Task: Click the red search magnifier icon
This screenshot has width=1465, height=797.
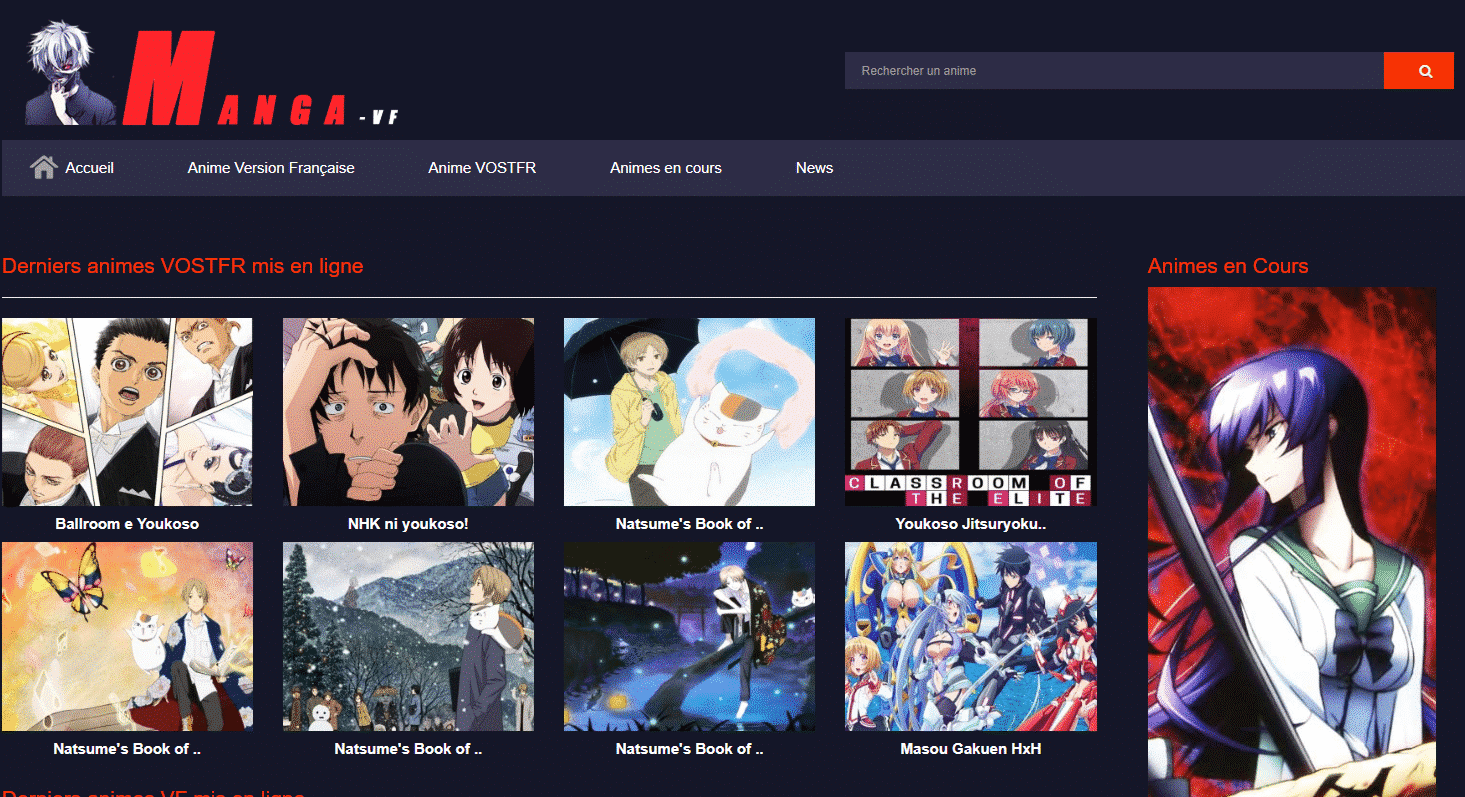Action: click(x=1418, y=70)
